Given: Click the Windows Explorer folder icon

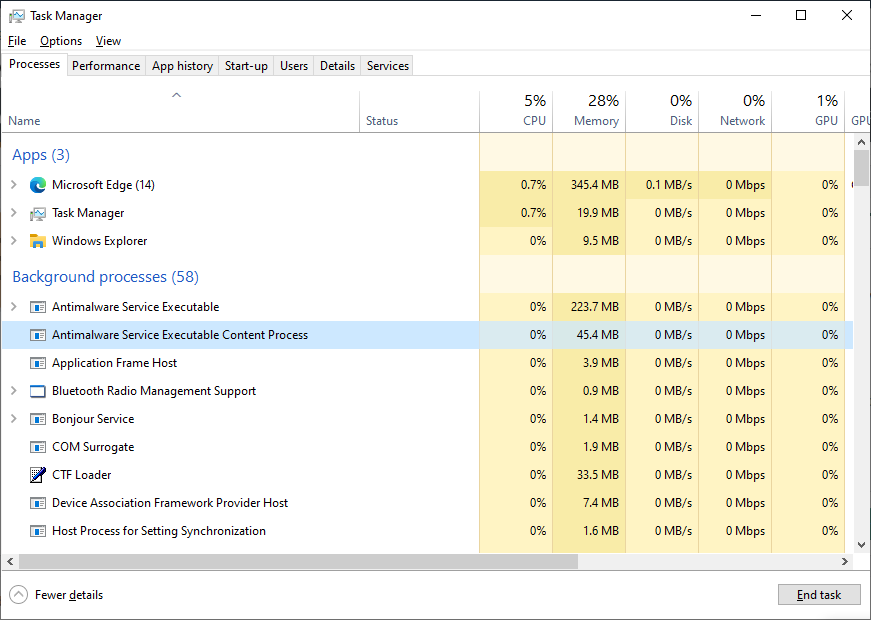Looking at the screenshot, I should click(x=38, y=241).
